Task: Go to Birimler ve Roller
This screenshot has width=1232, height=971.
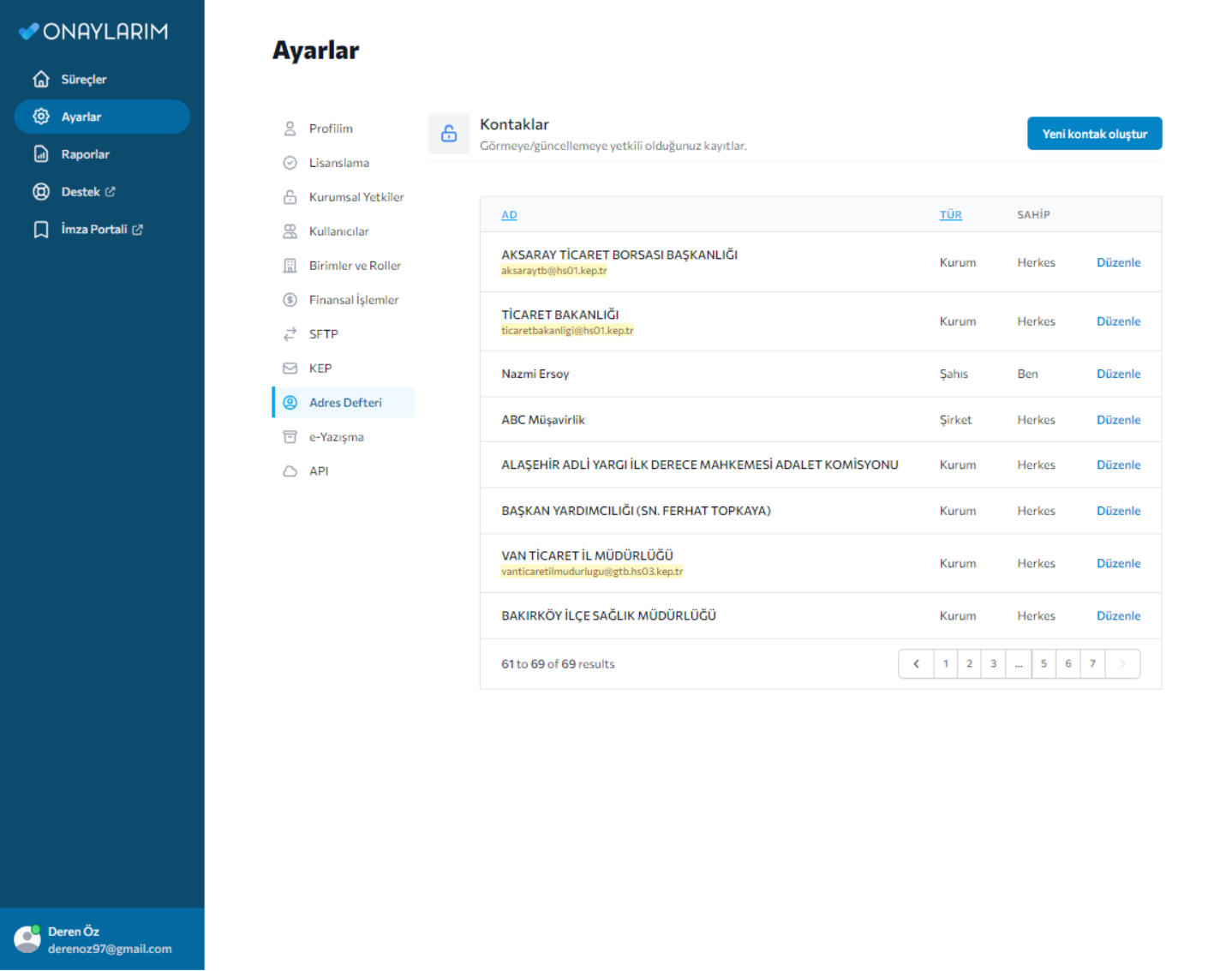Action: [x=354, y=266]
